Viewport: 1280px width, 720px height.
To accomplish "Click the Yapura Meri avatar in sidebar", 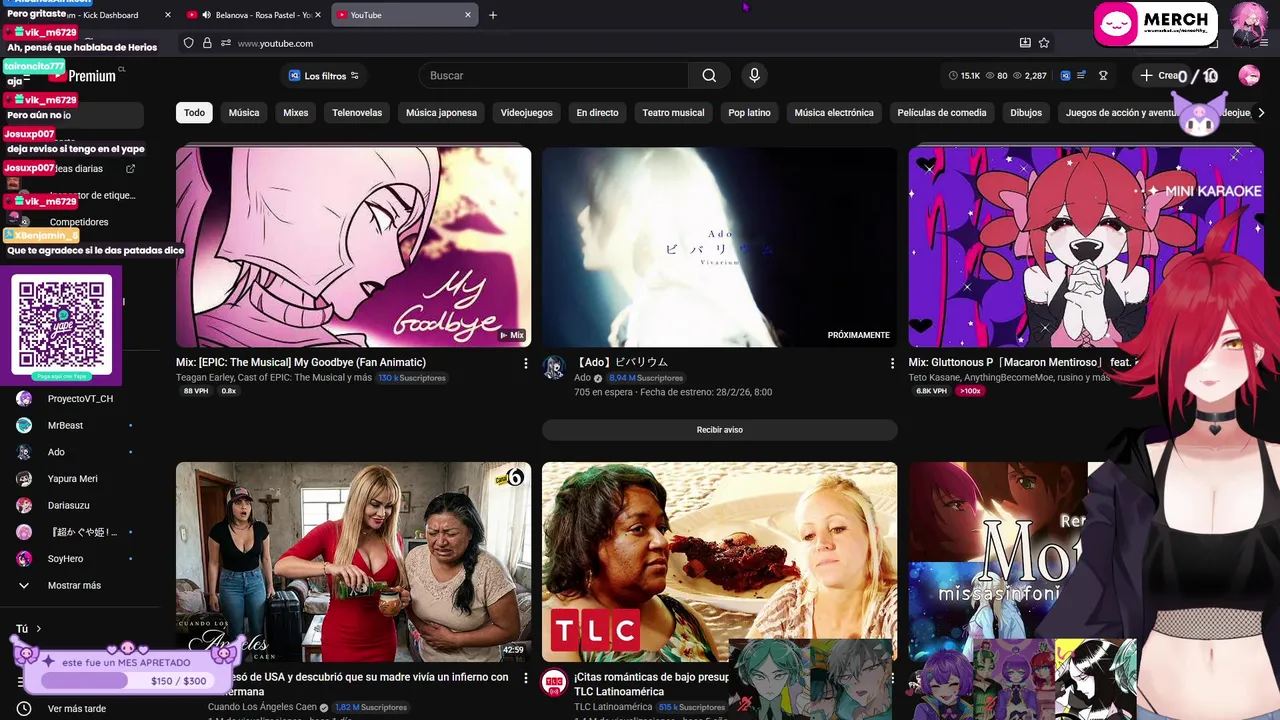I will tap(24, 479).
